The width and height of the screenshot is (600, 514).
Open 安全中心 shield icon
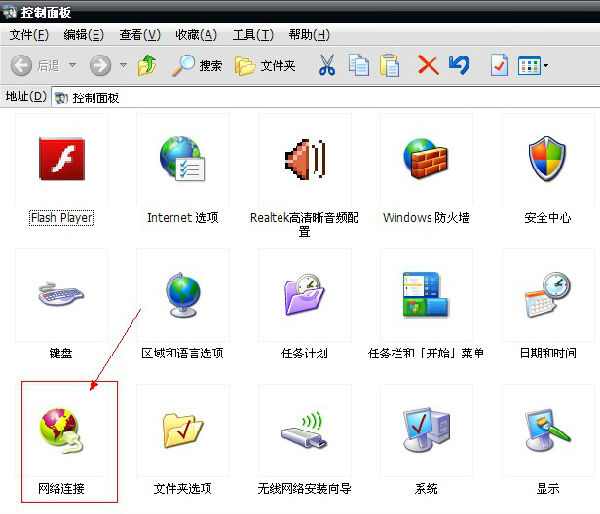point(547,158)
